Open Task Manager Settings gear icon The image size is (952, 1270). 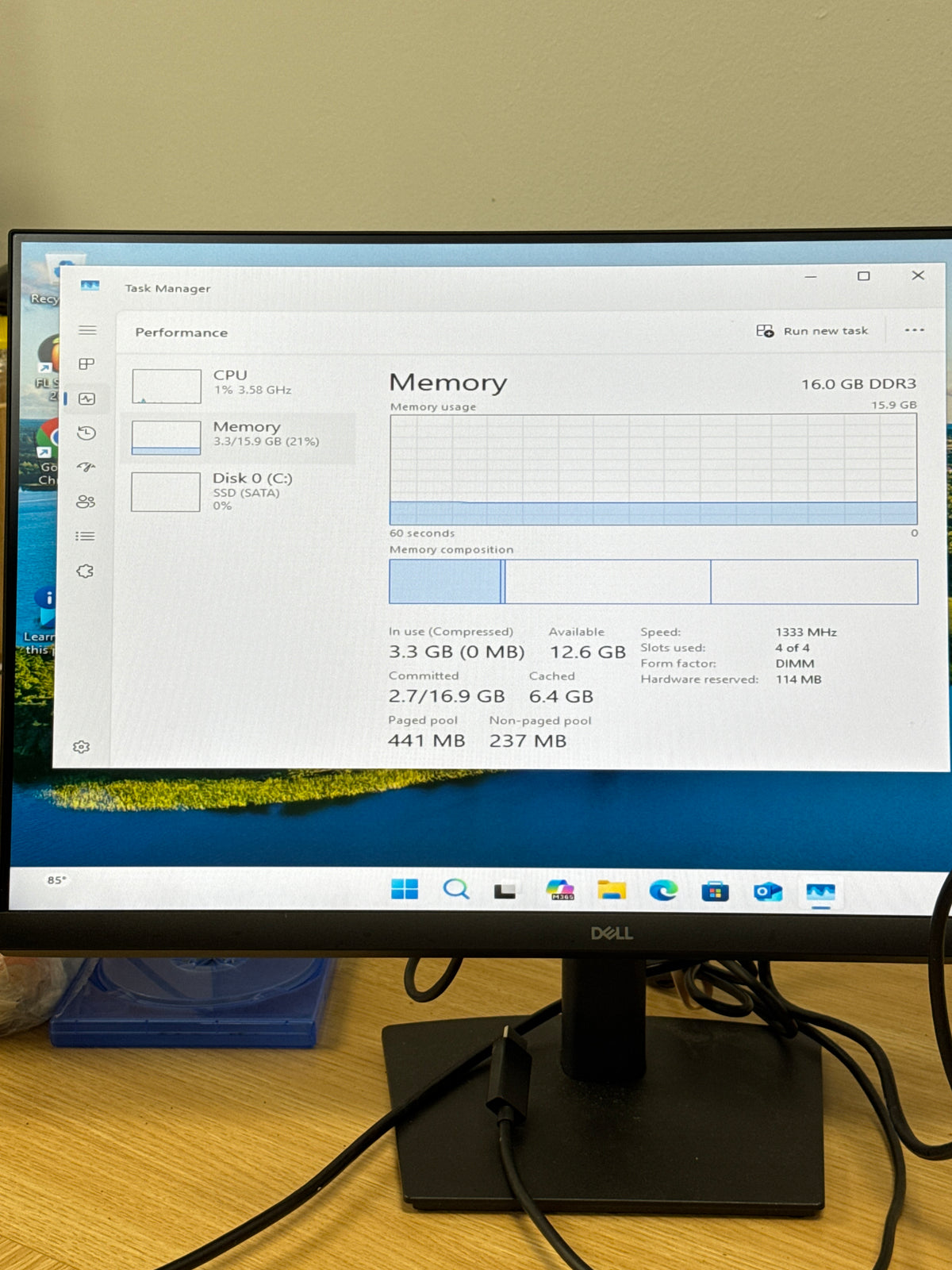(x=81, y=747)
